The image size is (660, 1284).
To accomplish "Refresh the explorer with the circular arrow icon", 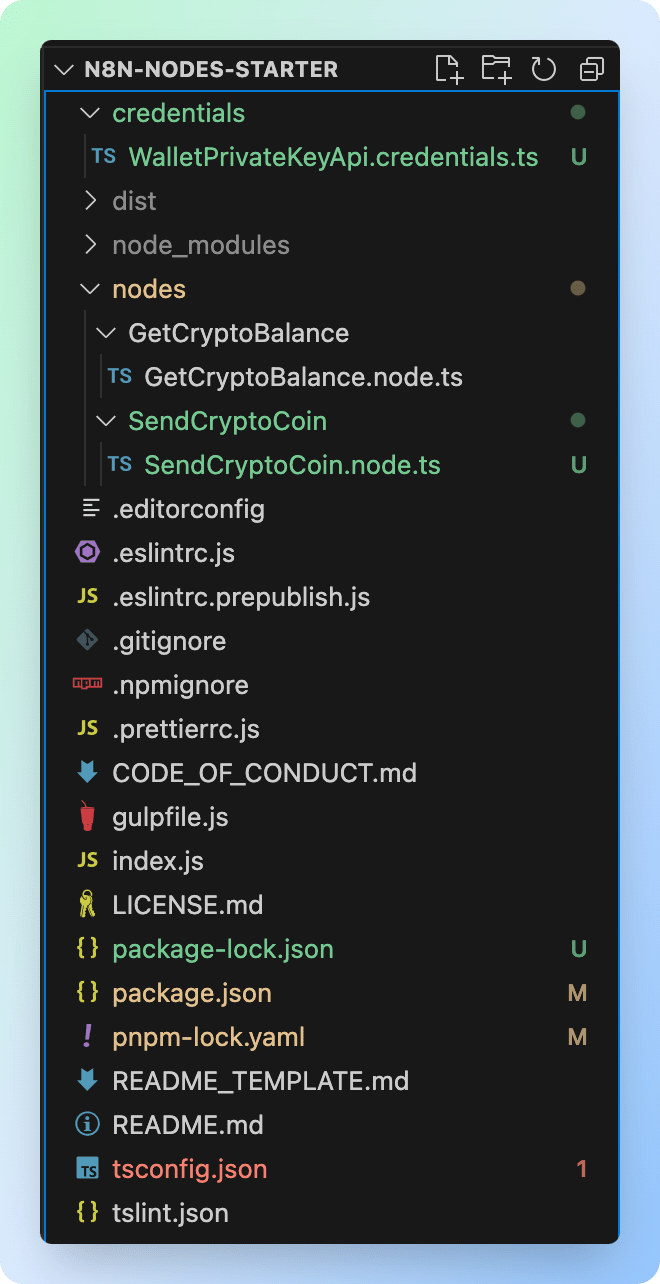I will pos(543,69).
